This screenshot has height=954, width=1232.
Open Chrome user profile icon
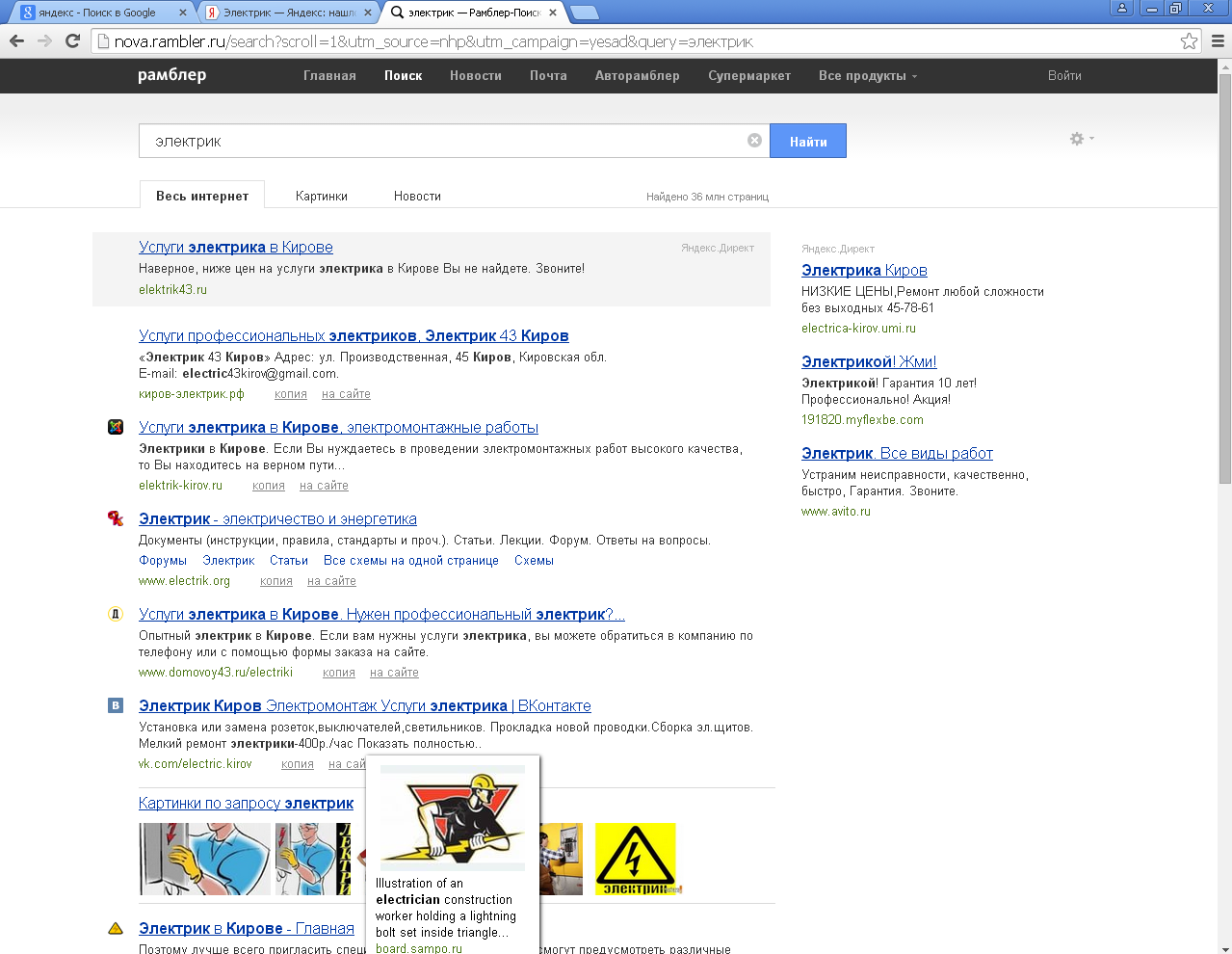[x=1121, y=8]
